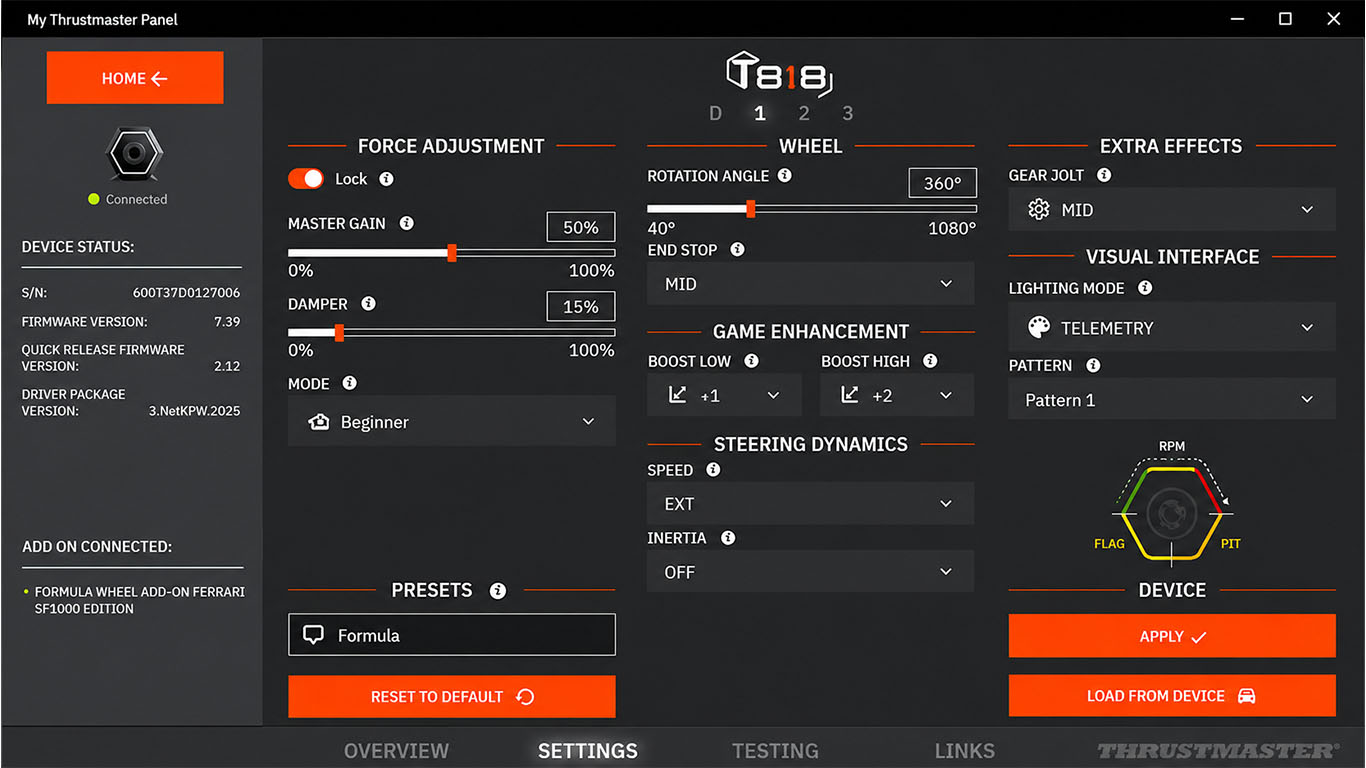Click the Master Gain 50% value box
Screen dimensions: 1366x768
point(581,227)
